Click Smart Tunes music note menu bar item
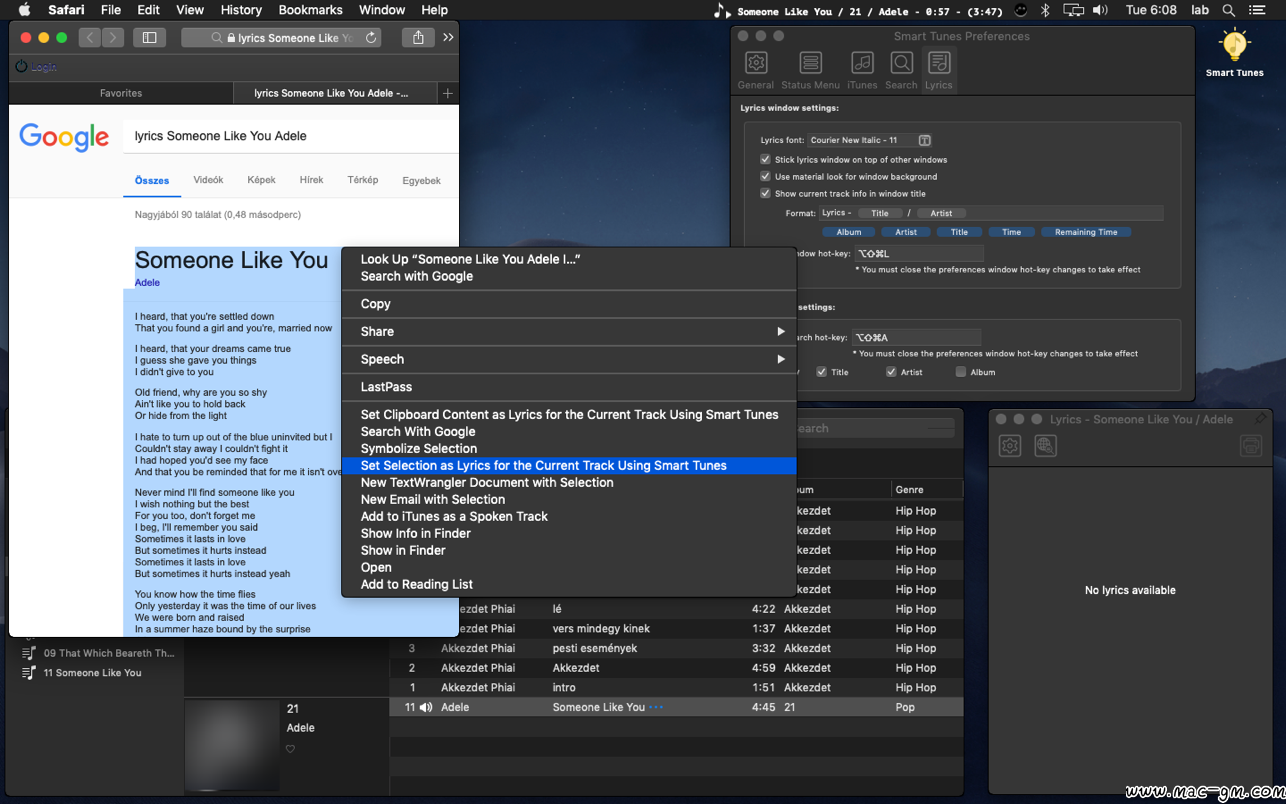The width and height of the screenshot is (1286, 804). [722, 11]
